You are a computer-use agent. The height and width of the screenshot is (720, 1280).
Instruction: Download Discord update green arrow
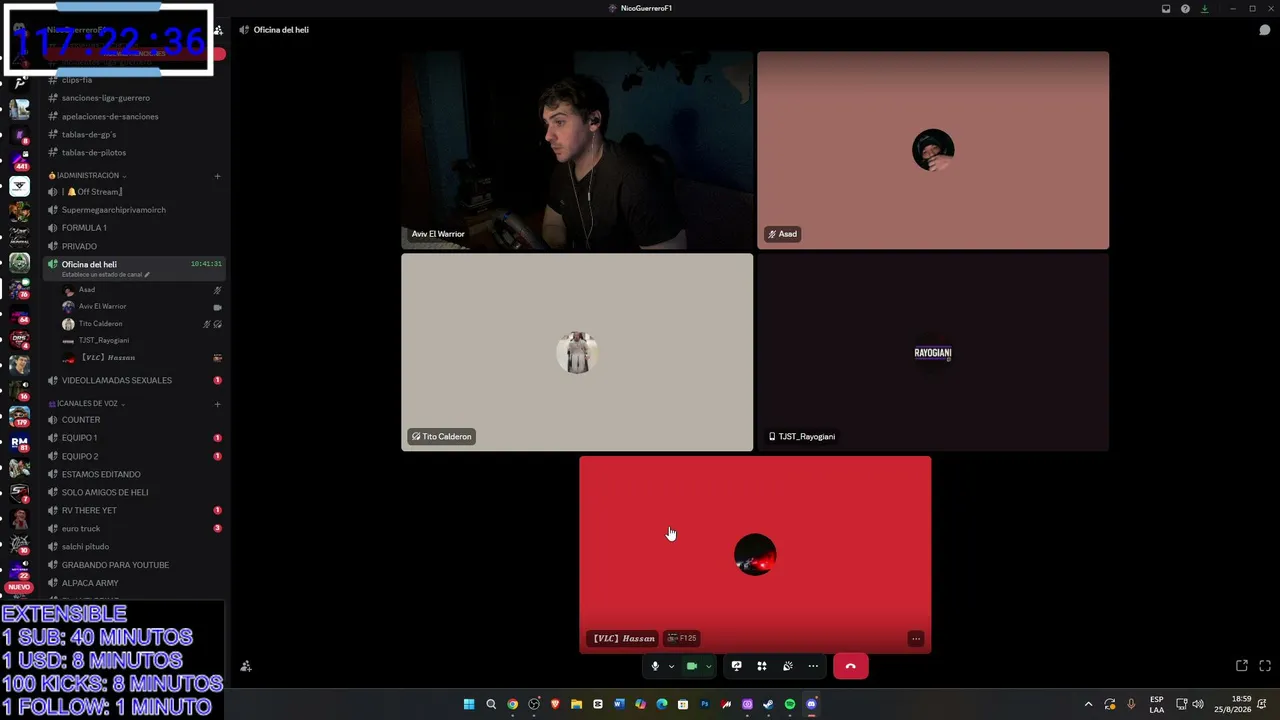1204,9
